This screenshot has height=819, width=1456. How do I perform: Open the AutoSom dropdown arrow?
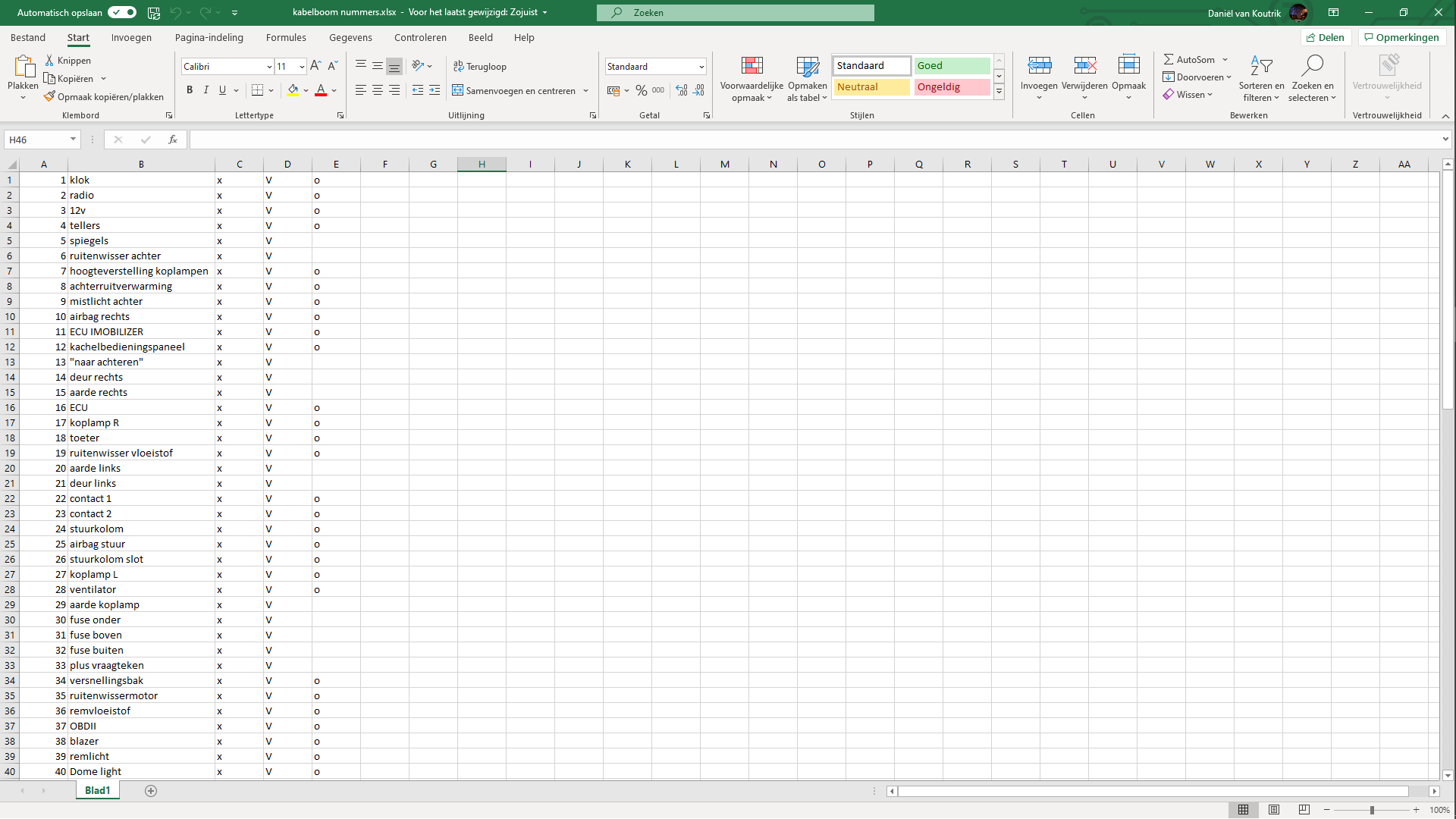[1225, 59]
